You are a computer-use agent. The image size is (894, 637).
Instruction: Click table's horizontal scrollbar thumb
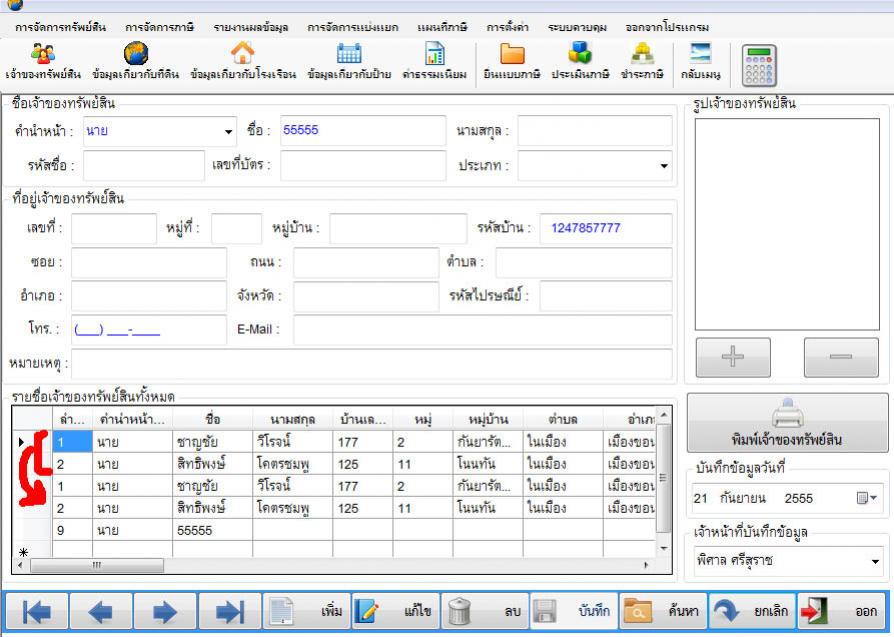[x=97, y=565]
